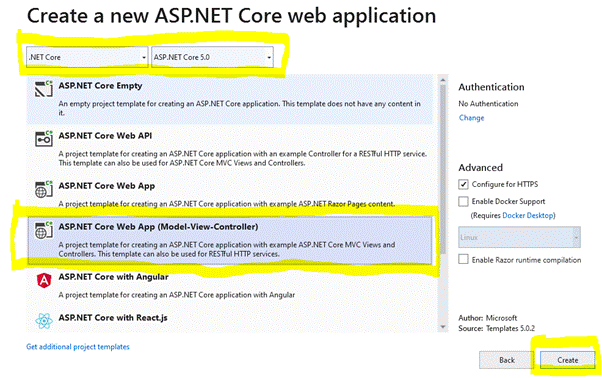Click the ASP.NET Core Web API template icon
The height and width of the screenshot is (378, 602).
pyautogui.click(x=44, y=139)
